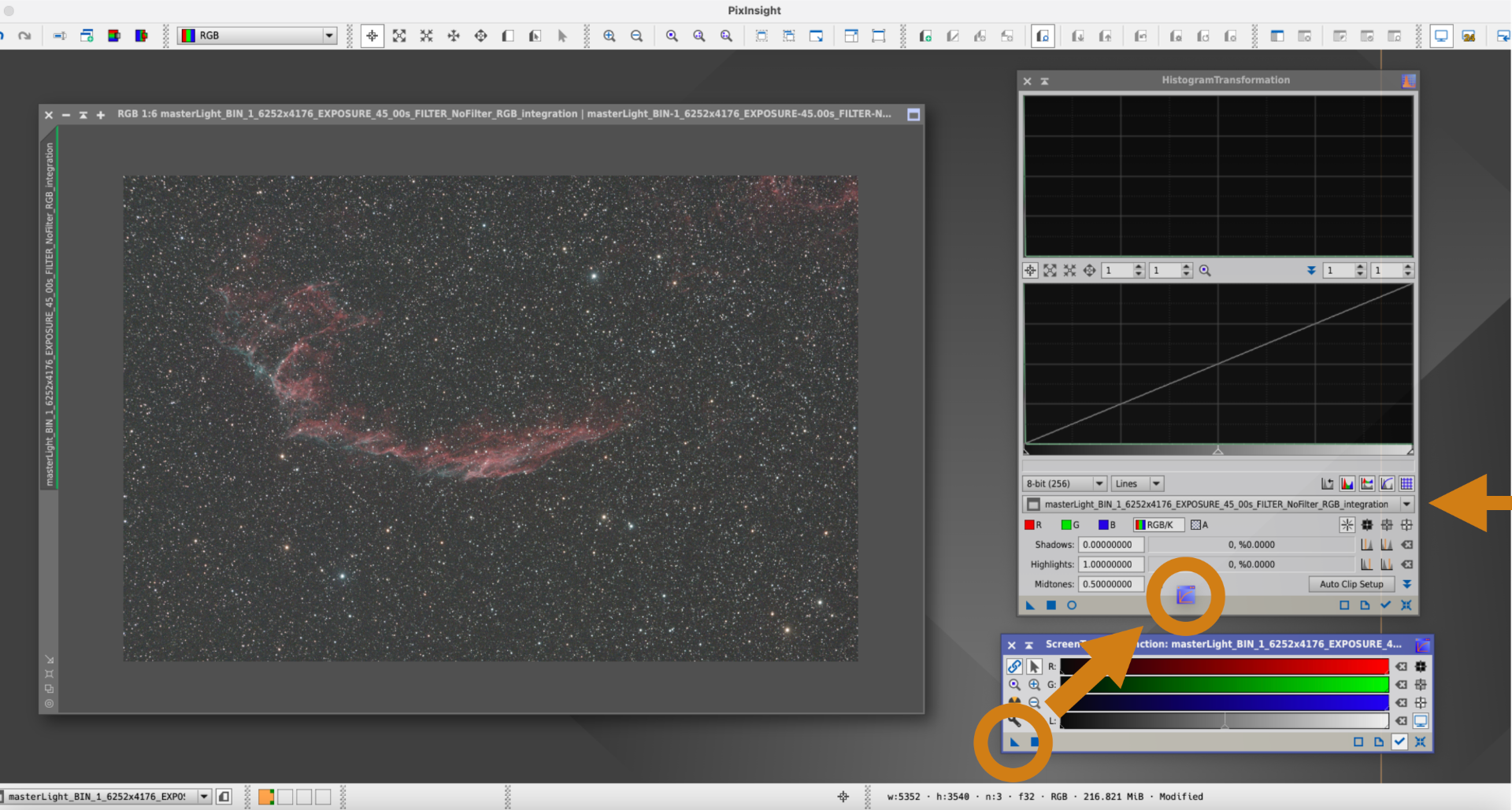Click the zoom-to-fit arrows icon in main toolbar

pyautogui.click(x=399, y=35)
